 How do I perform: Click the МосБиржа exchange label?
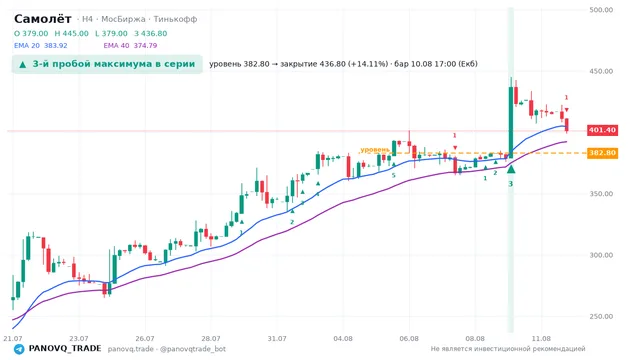[123, 19]
